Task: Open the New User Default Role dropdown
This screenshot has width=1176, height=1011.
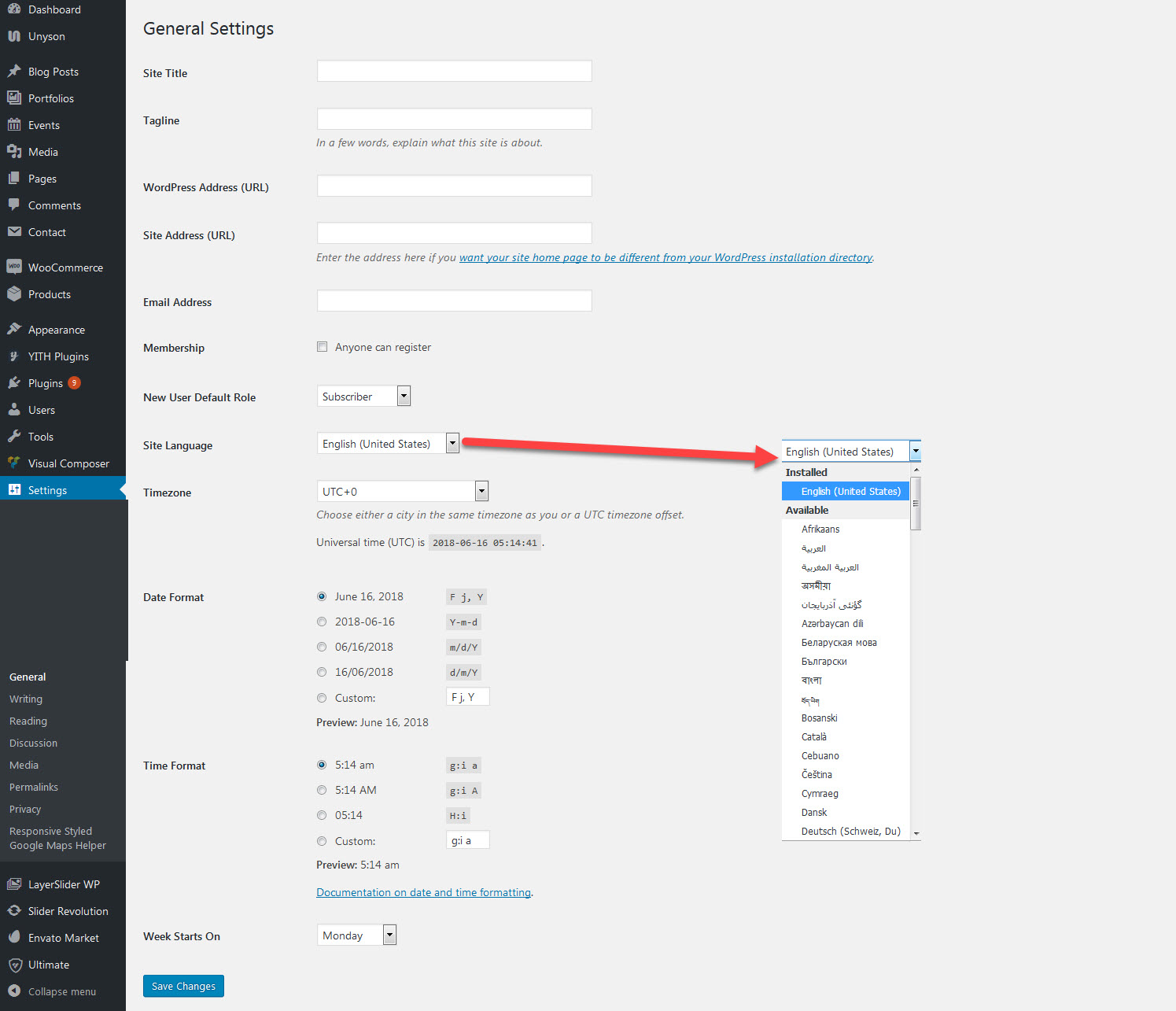Action: click(363, 397)
